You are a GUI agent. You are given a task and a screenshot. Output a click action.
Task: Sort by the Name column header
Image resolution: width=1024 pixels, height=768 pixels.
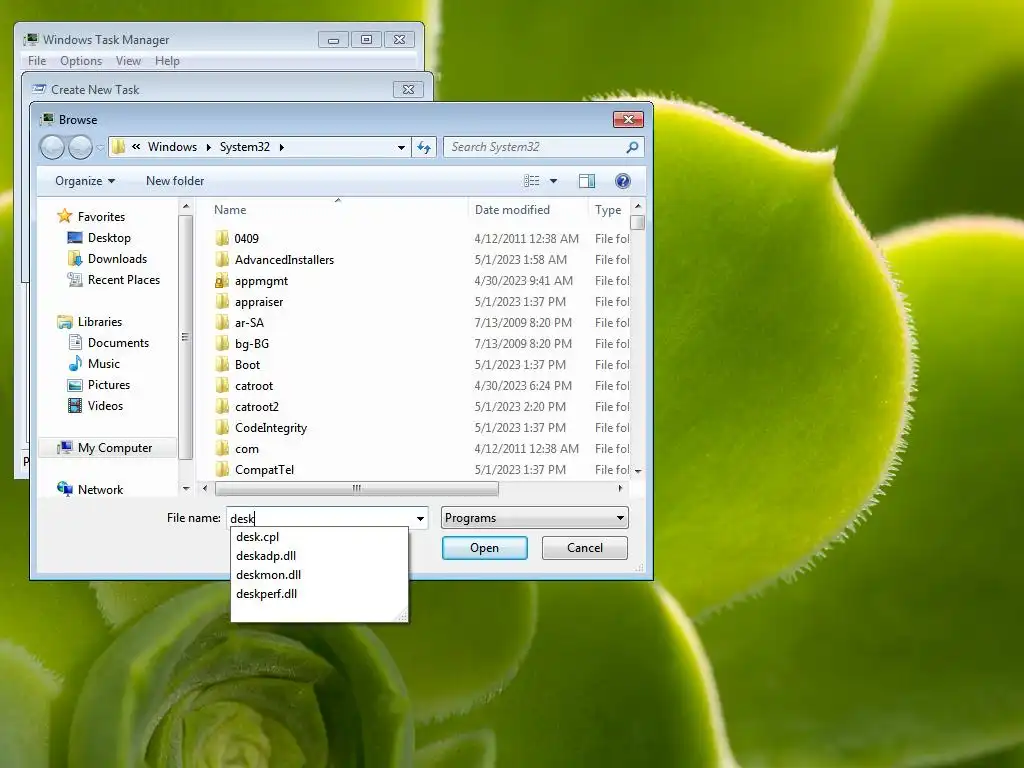coord(338,210)
